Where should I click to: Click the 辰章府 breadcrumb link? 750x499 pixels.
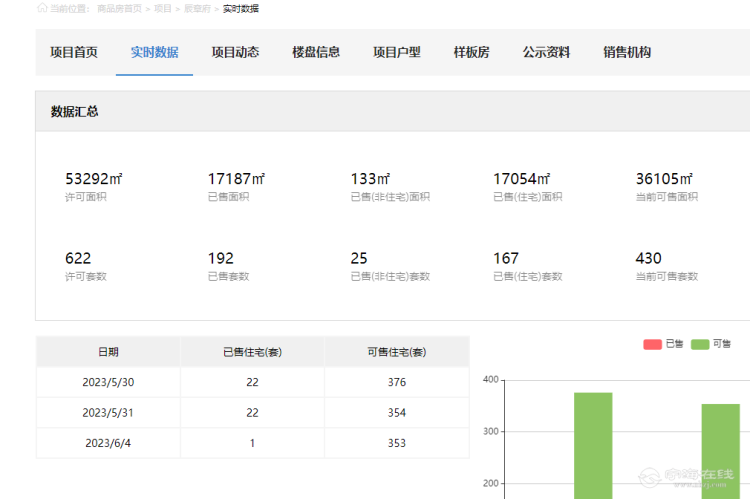click(197, 8)
